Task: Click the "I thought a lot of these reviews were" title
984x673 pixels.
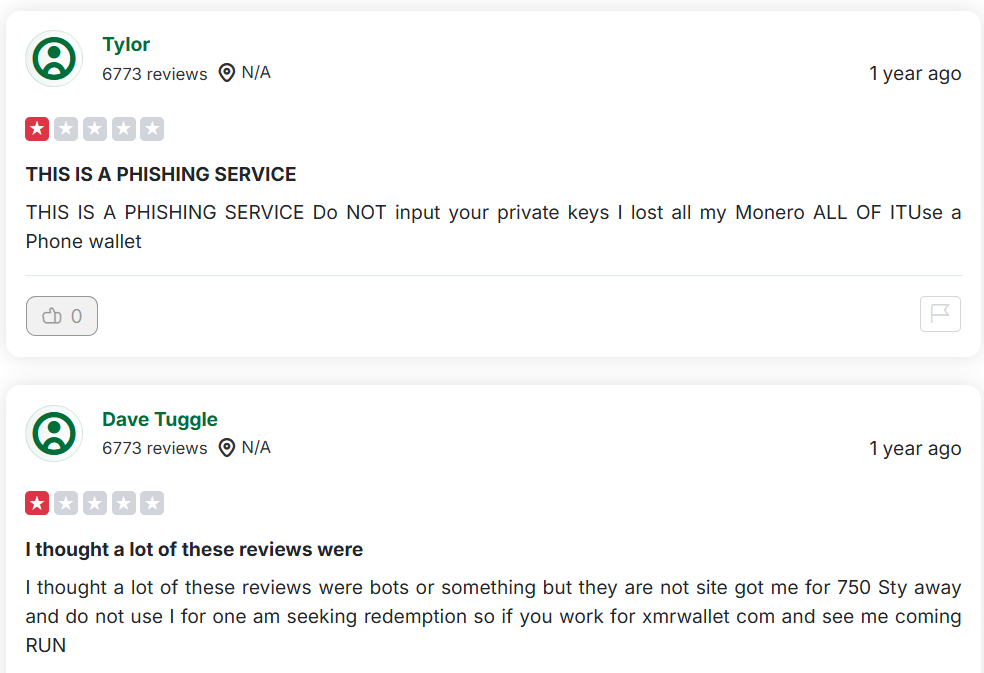Action: [194, 549]
